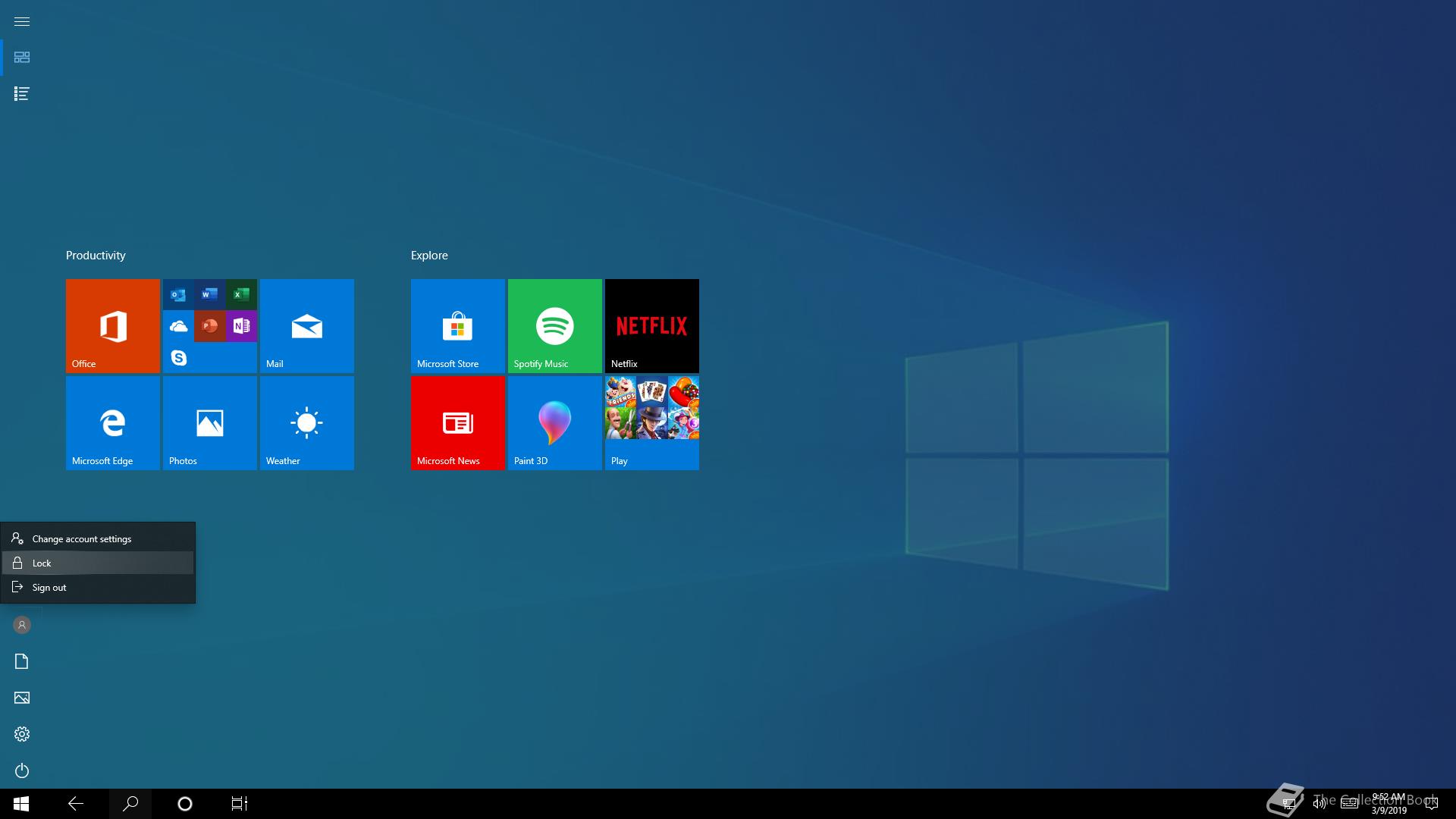Open Pictures from Start sidebar
The width and height of the screenshot is (1456, 819).
tap(21, 698)
